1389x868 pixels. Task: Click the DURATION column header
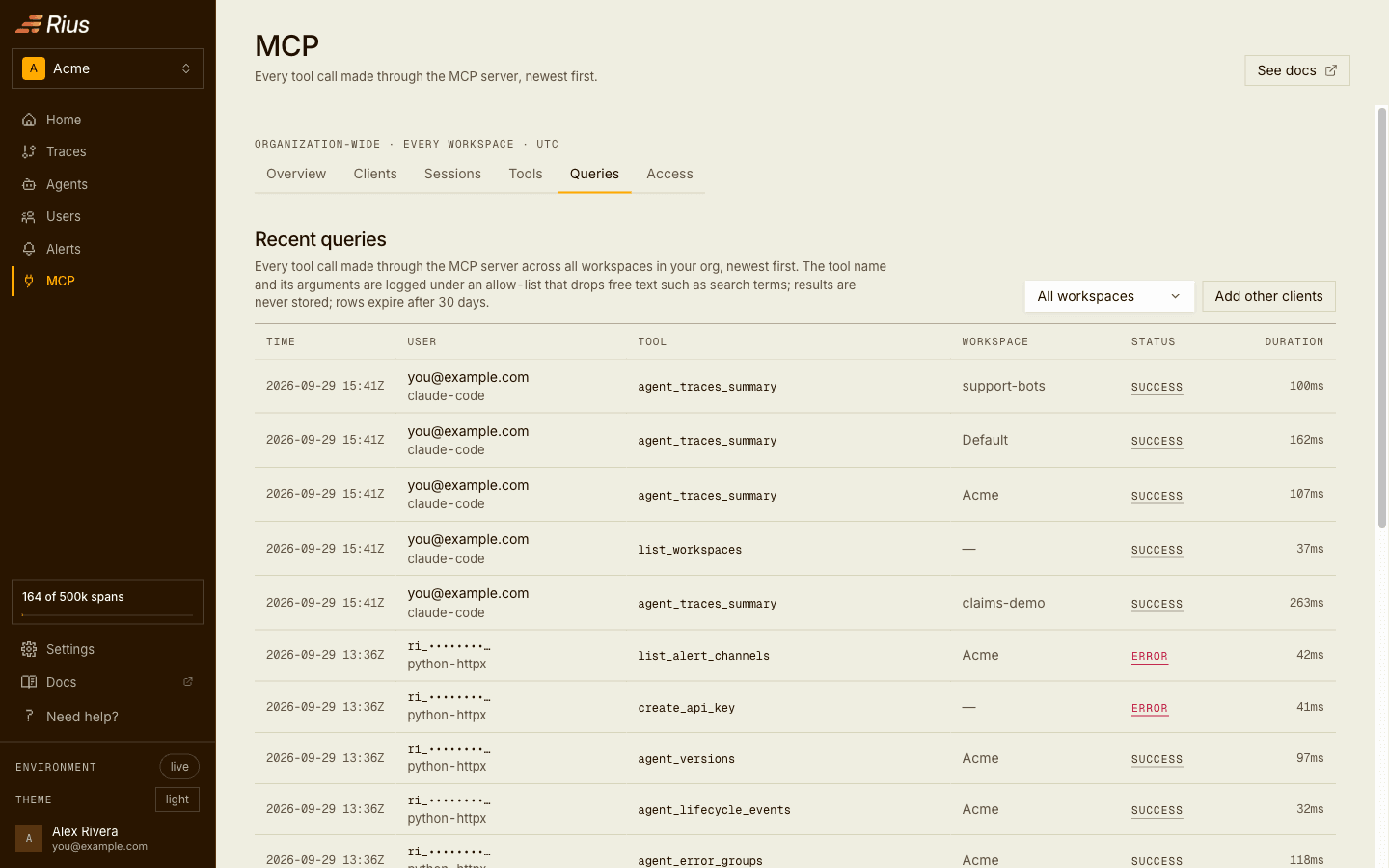[x=1294, y=342]
